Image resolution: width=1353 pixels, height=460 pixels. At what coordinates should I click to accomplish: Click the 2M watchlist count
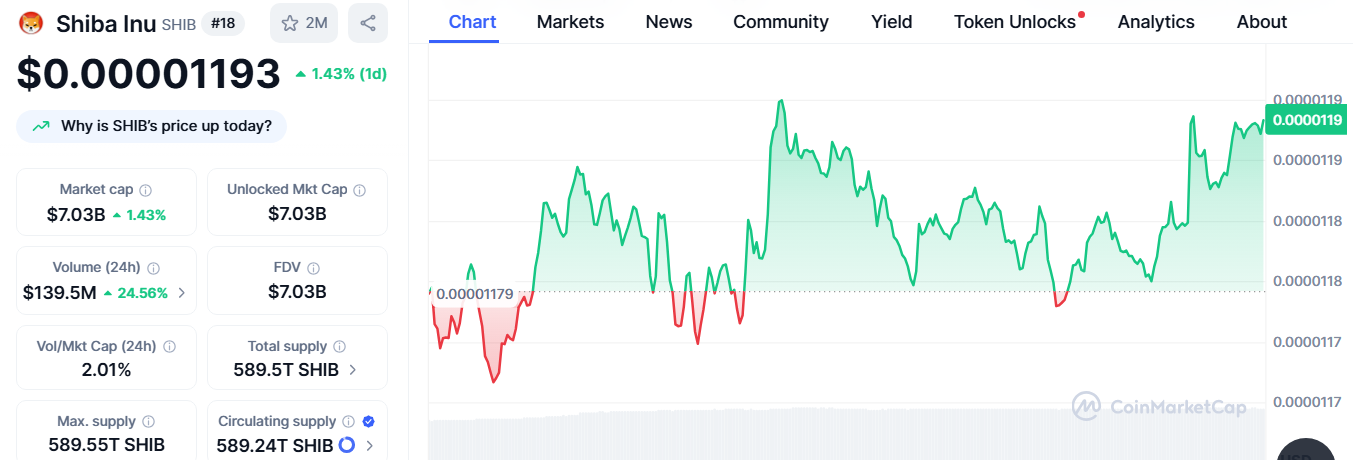[x=316, y=23]
